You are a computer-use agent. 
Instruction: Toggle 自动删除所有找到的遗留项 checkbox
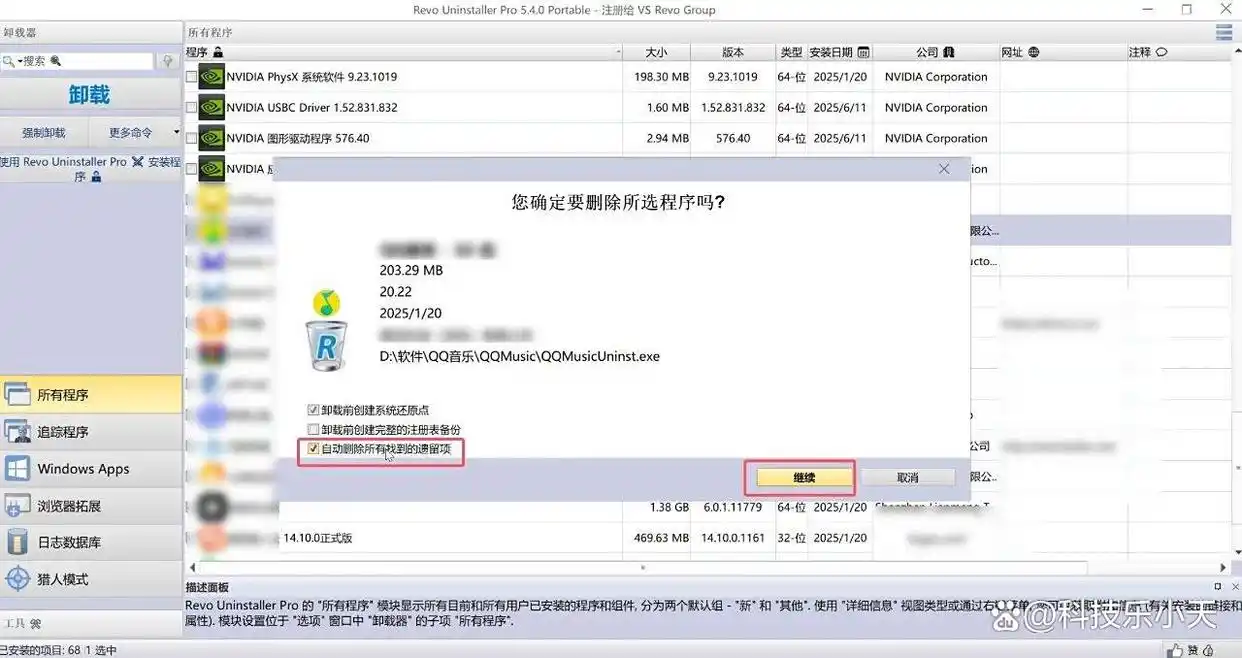pyautogui.click(x=313, y=449)
